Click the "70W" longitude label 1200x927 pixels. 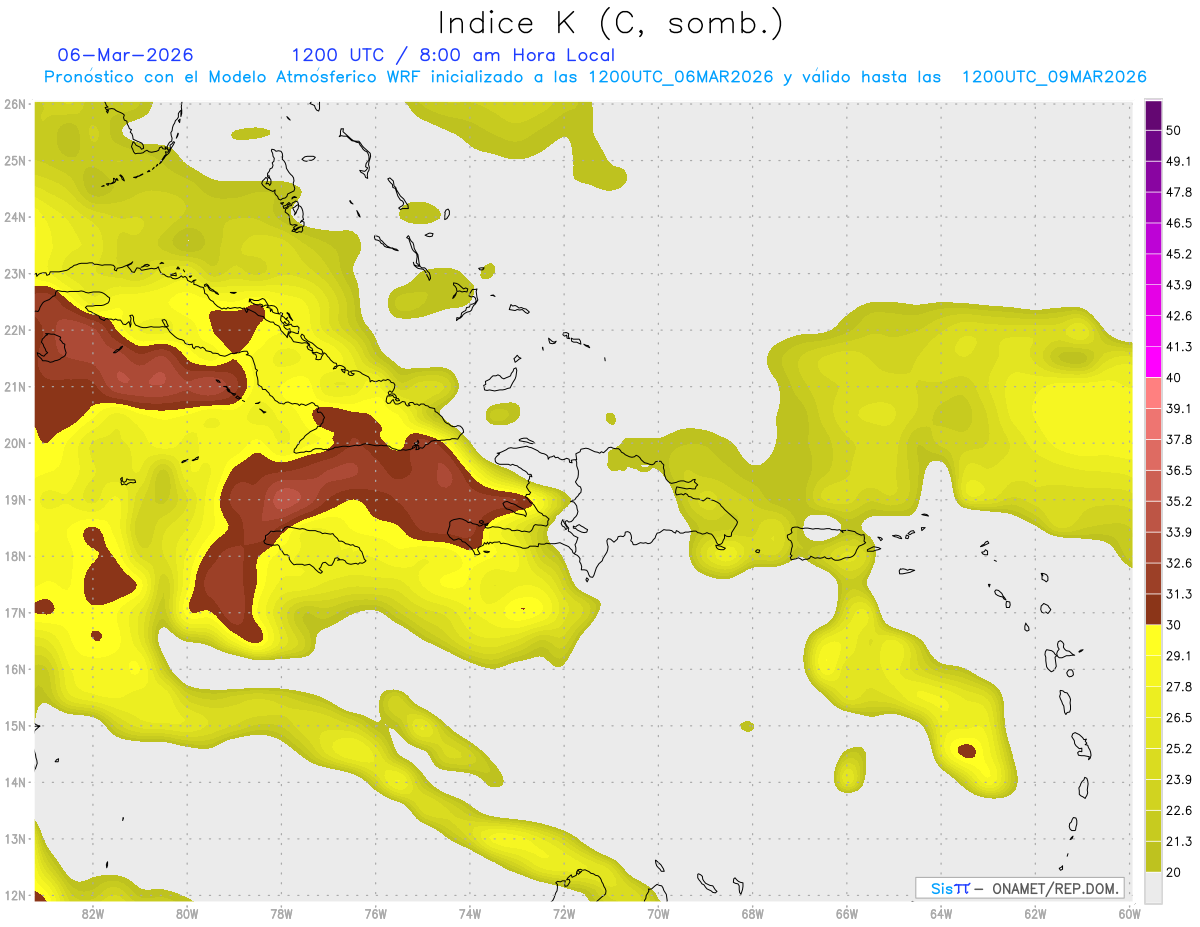658,914
